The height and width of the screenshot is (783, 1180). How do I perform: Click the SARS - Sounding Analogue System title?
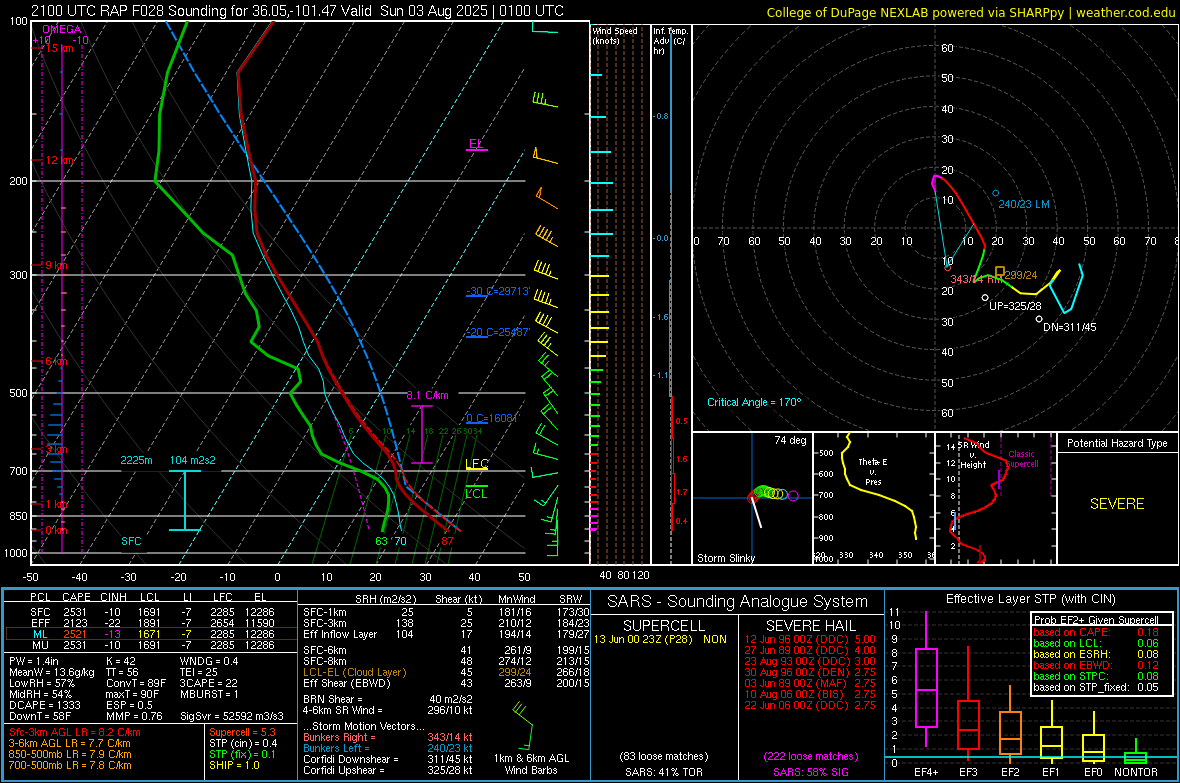click(737, 602)
